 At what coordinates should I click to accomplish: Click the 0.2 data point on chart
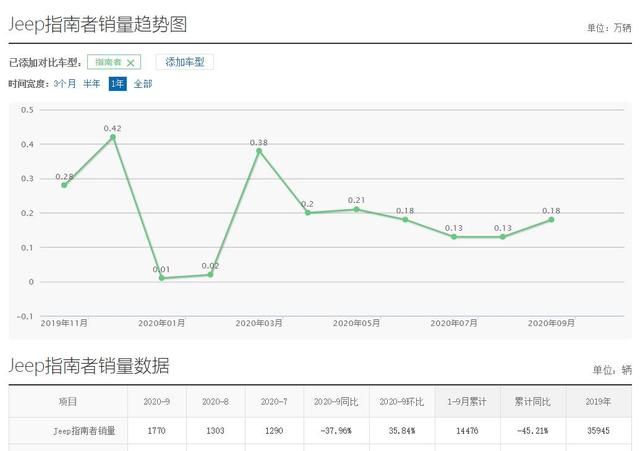[308, 213]
